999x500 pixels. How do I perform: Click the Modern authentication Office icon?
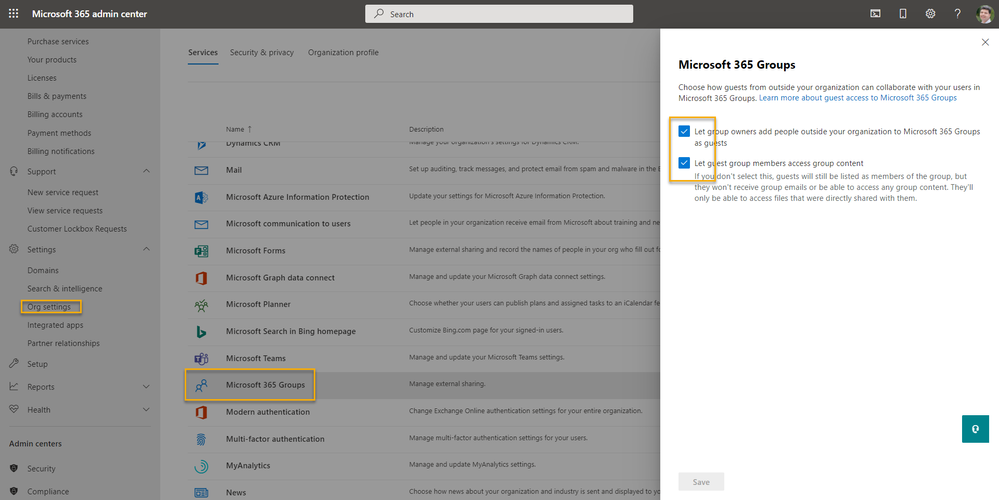pyautogui.click(x=201, y=412)
